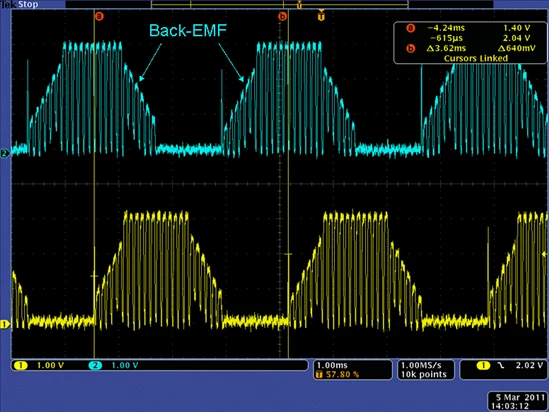Click channel 1 scale value 1.00 V

[x=50, y=365]
